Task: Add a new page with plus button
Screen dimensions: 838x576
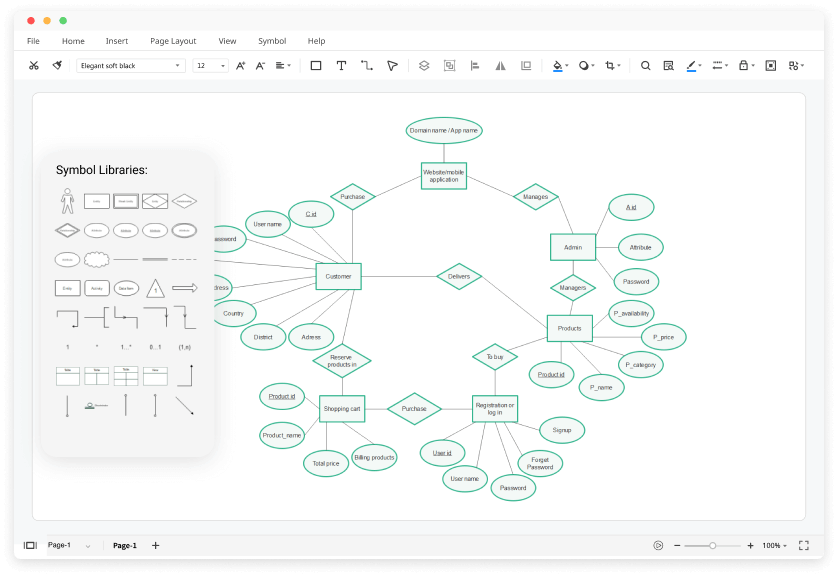Action: click(155, 545)
